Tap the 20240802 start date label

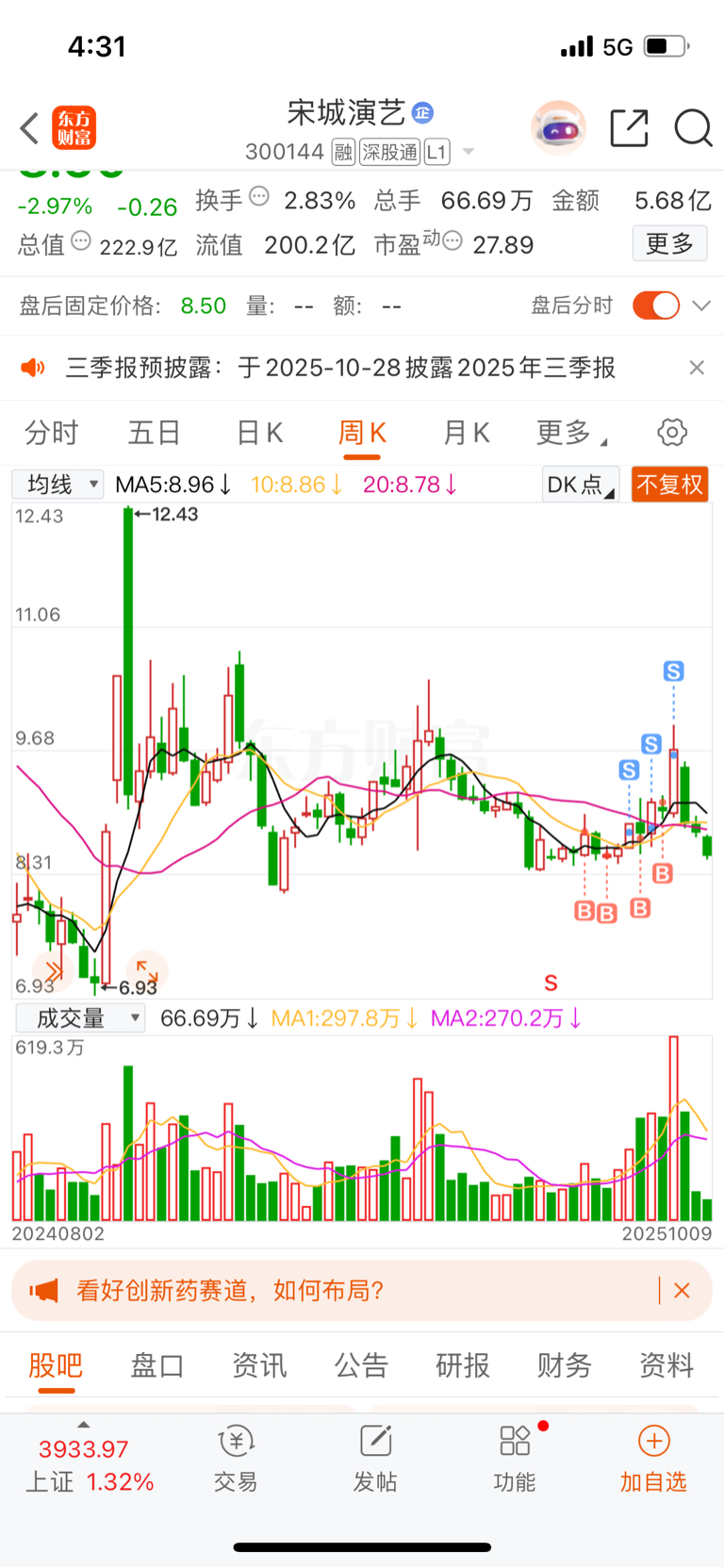pos(58,1233)
